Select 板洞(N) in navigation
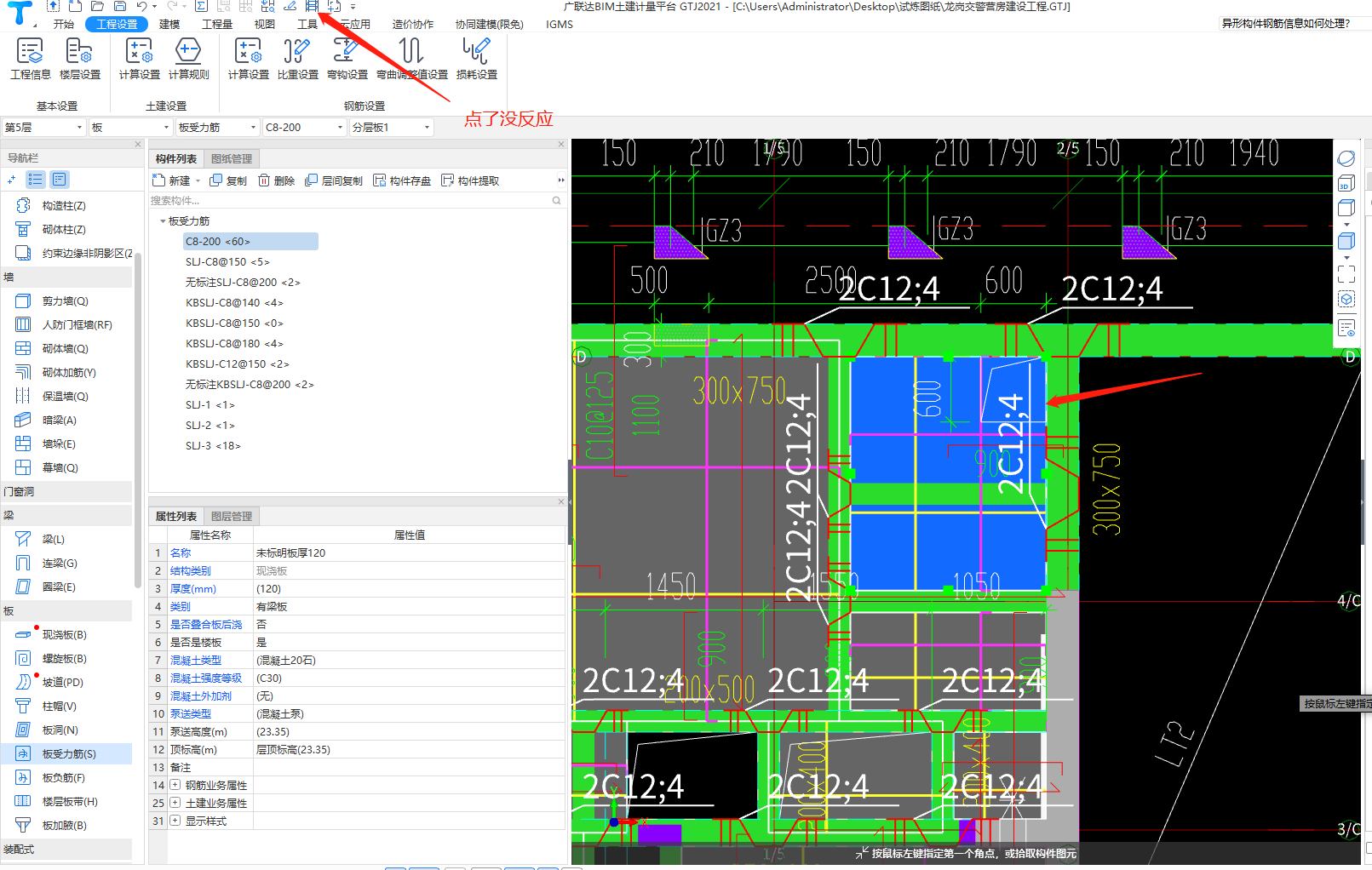The width and height of the screenshot is (1372, 870). [60, 730]
